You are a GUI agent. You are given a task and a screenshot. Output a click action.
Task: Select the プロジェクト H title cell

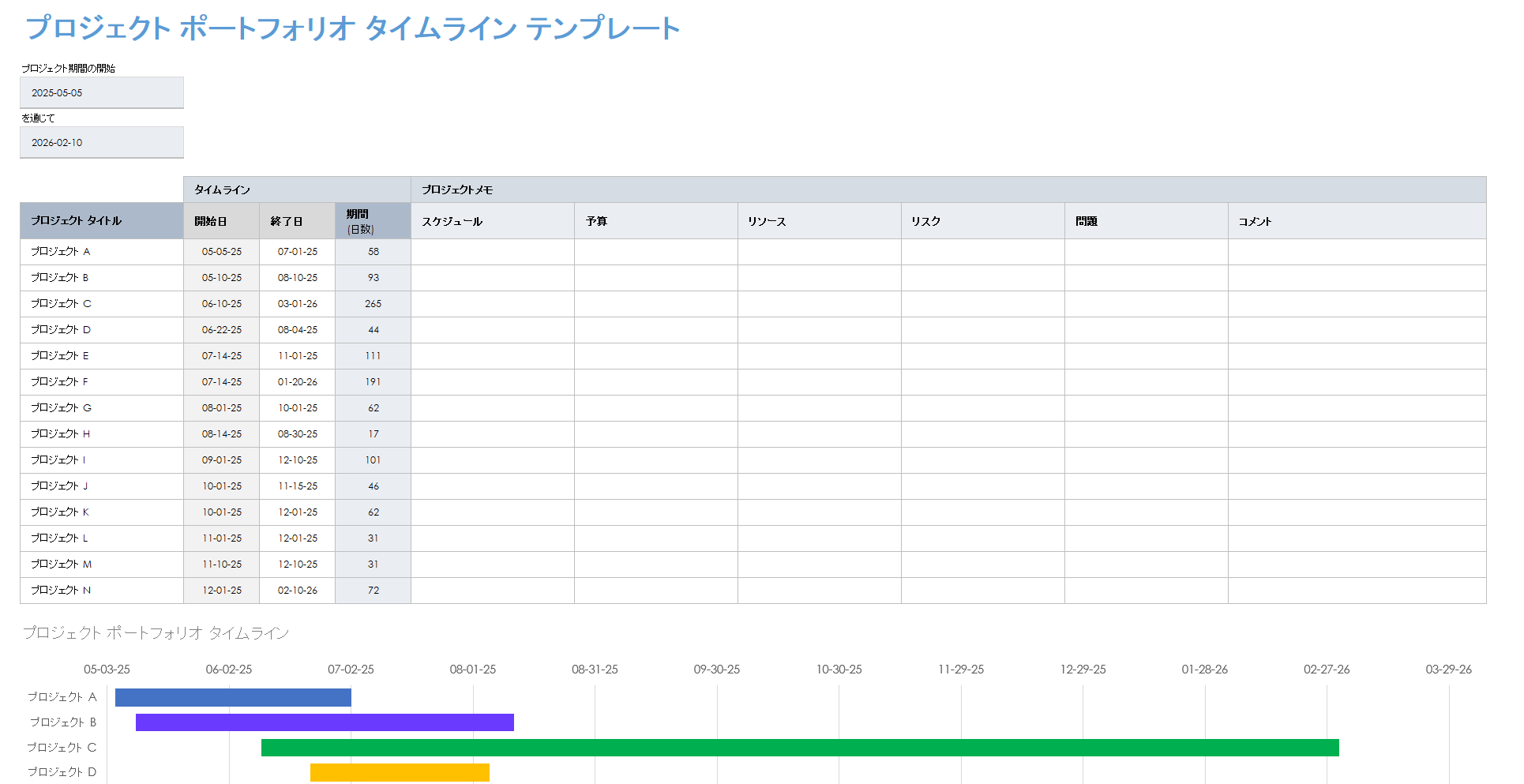(102, 434)
